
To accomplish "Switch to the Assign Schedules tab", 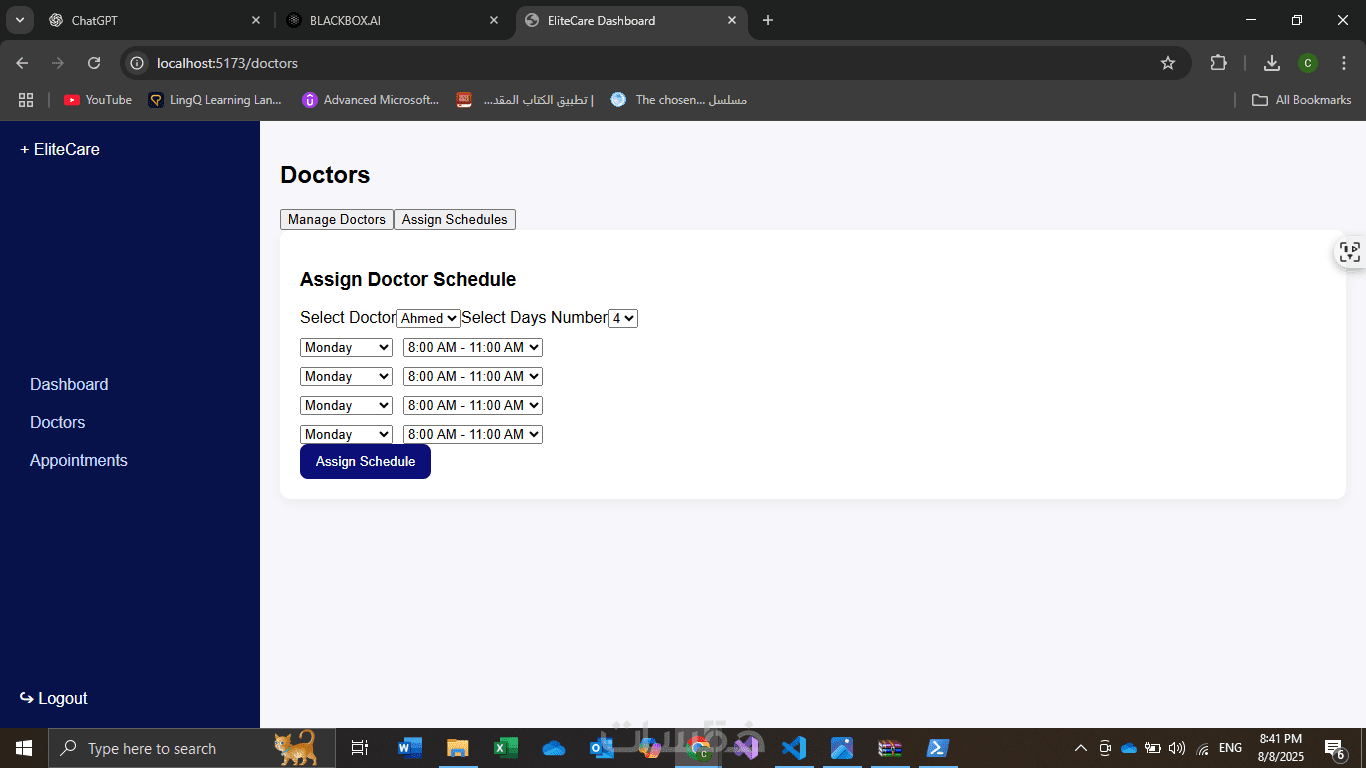I will pos(455,219).
